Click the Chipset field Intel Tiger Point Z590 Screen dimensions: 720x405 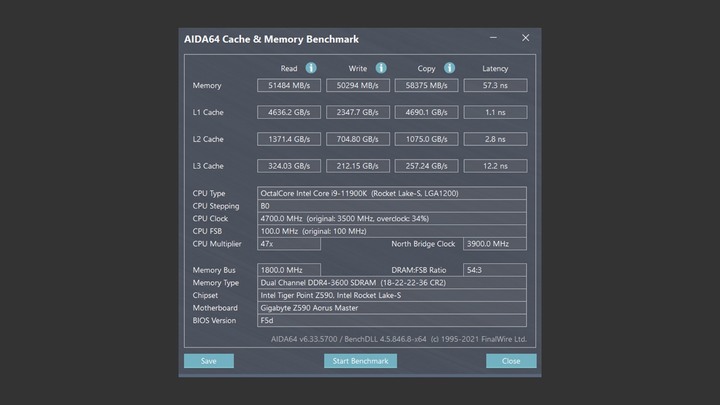pos(392,295)
